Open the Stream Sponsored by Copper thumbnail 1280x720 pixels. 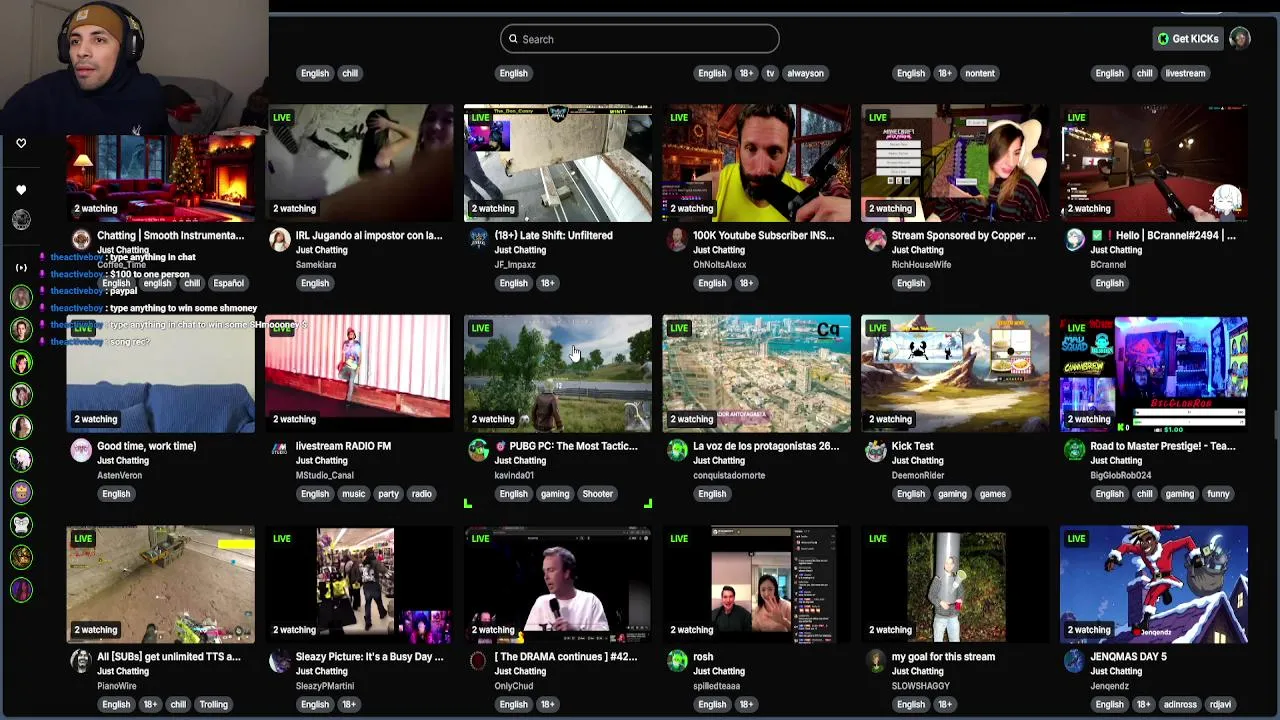(x=955, y=163)
